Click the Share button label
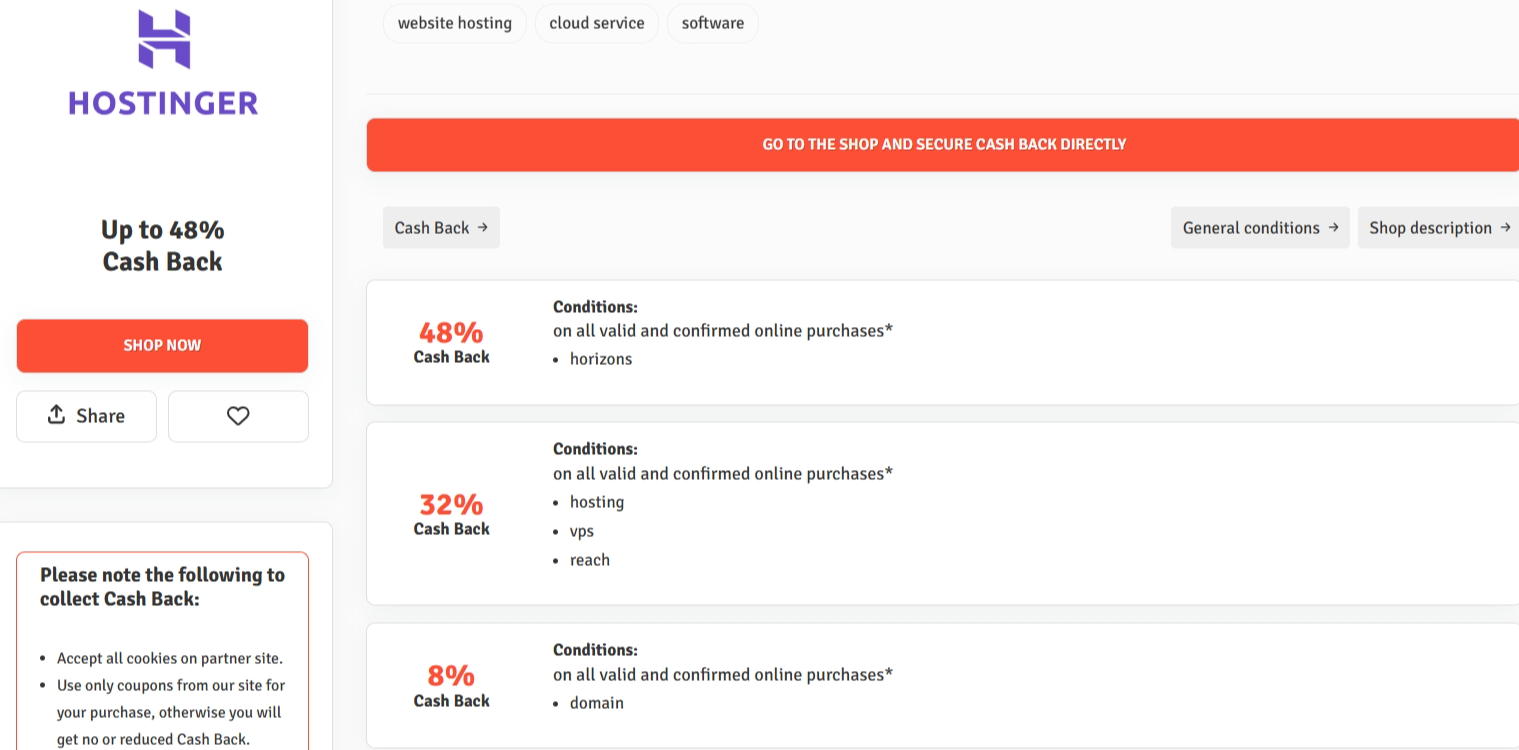1519x750 pixels. pyautogui.click(x=101, y=416)
